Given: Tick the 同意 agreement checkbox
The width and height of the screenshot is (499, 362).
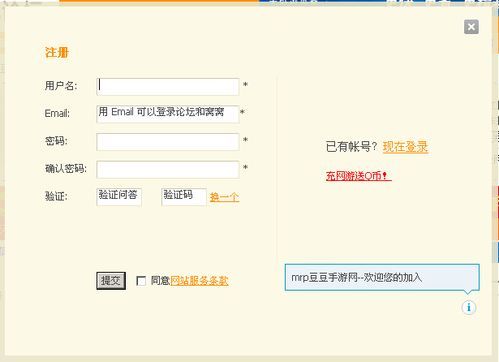Looking at the screenshot, I should pyautogui.click(x=141, y=281).
